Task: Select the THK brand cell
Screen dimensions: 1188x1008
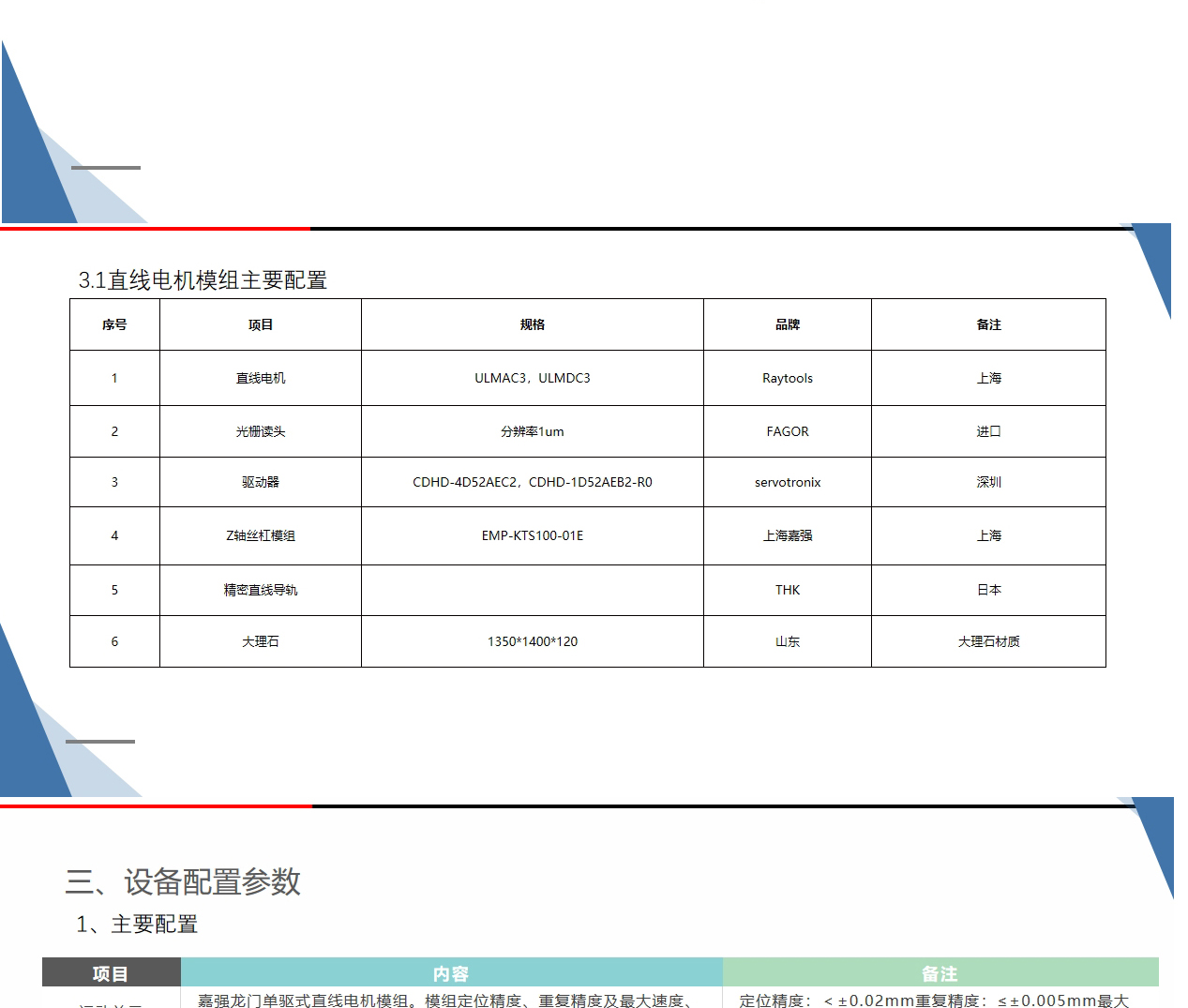Action: pos(787,590)
